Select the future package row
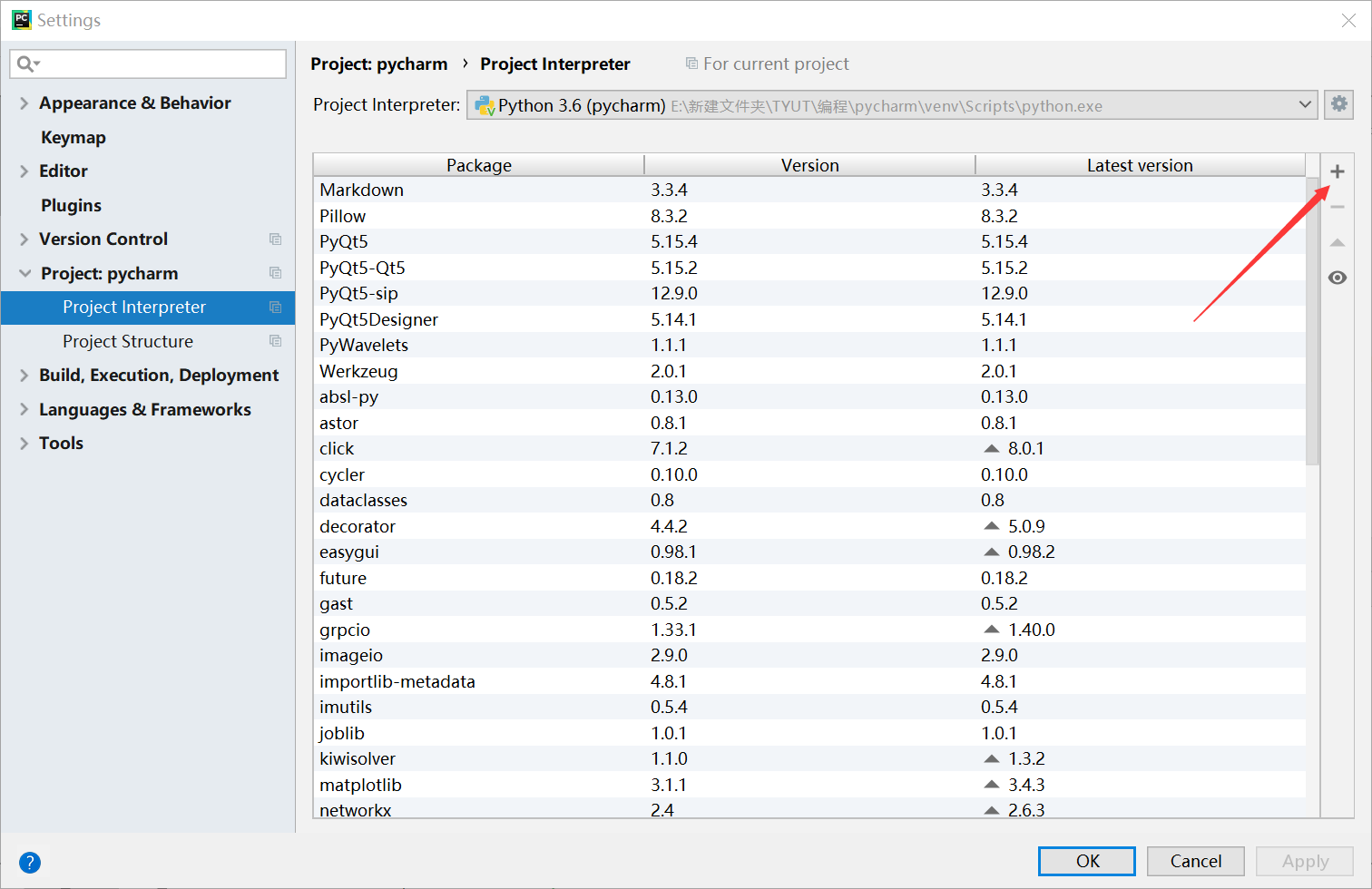 coord(809,578)
